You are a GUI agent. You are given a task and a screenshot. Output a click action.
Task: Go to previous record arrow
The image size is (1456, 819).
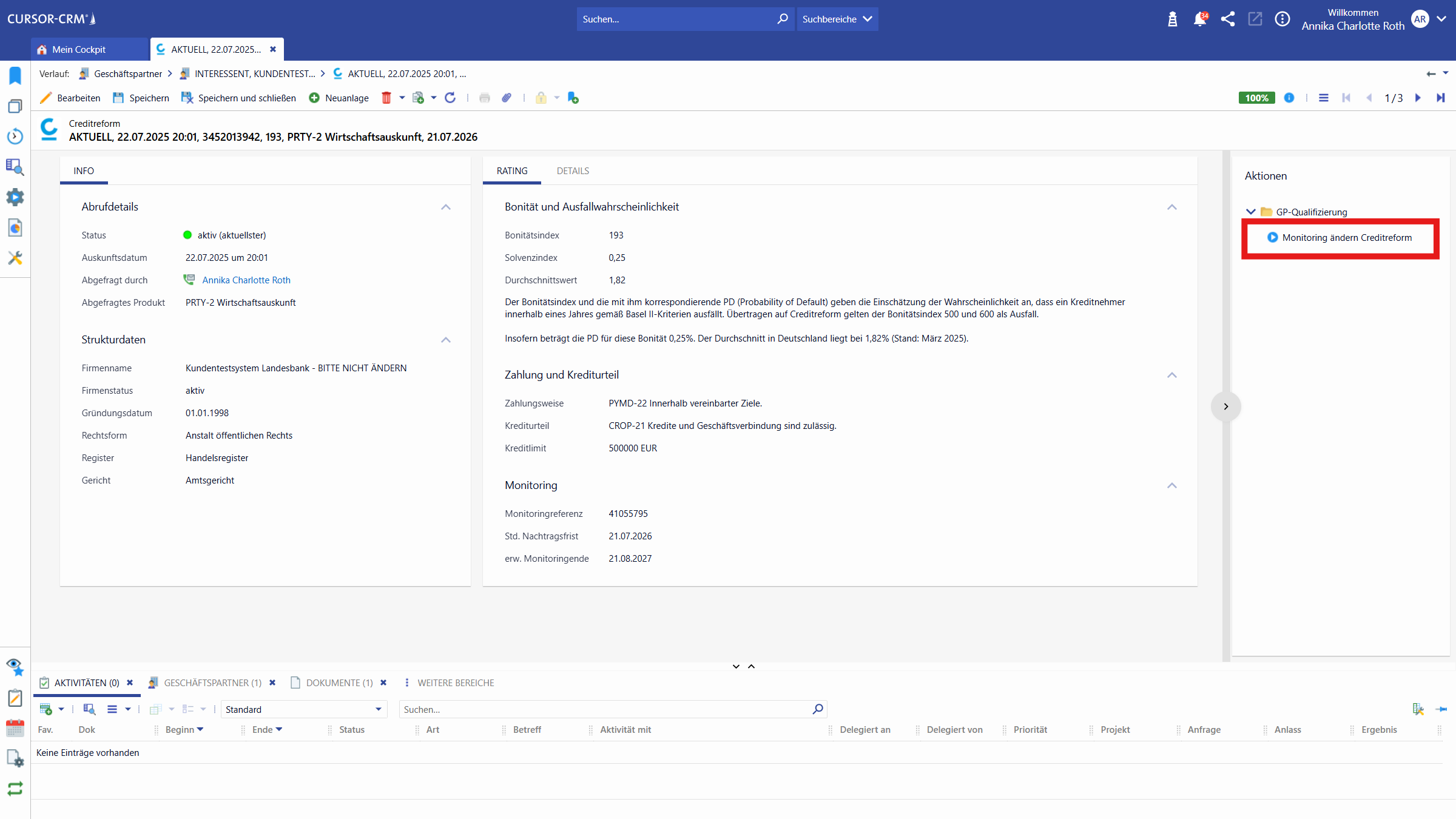(x=1369, y=98)
